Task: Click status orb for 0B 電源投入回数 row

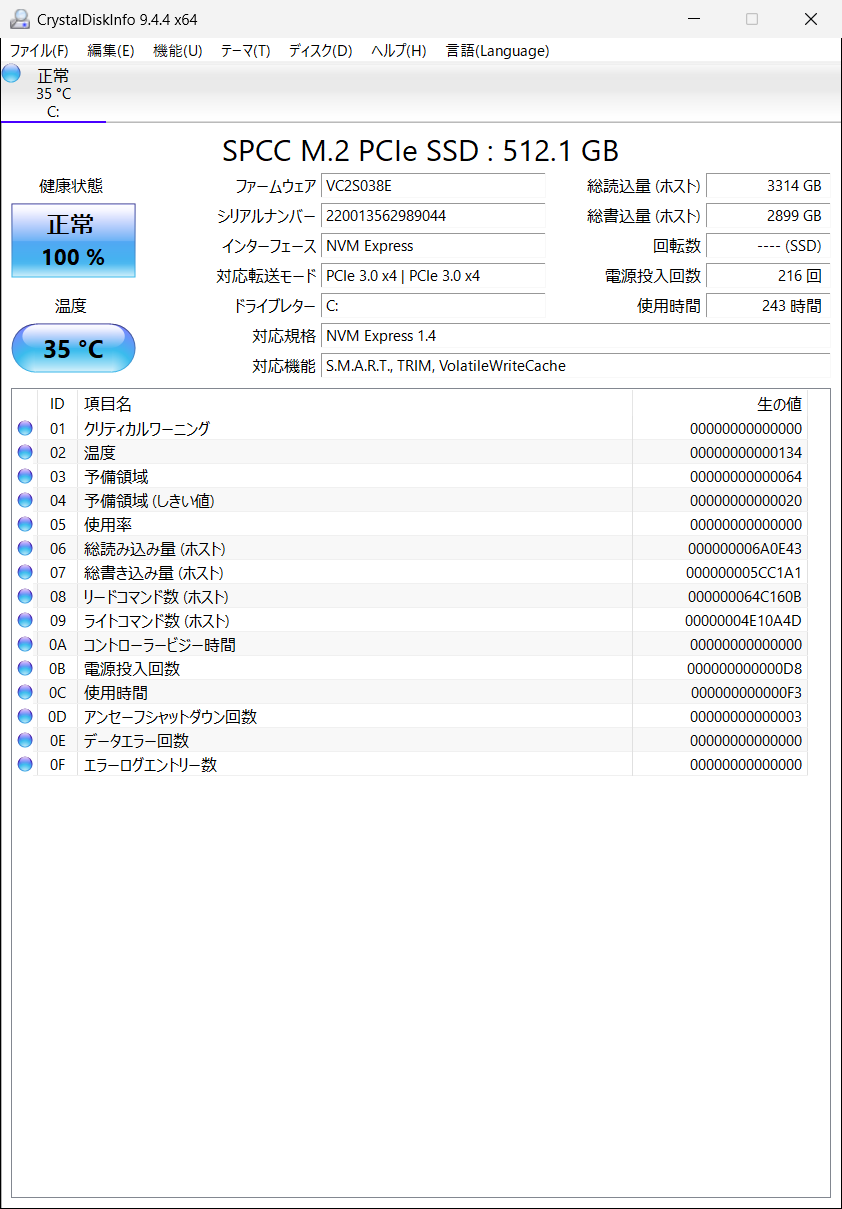Action: click(25, 669)
